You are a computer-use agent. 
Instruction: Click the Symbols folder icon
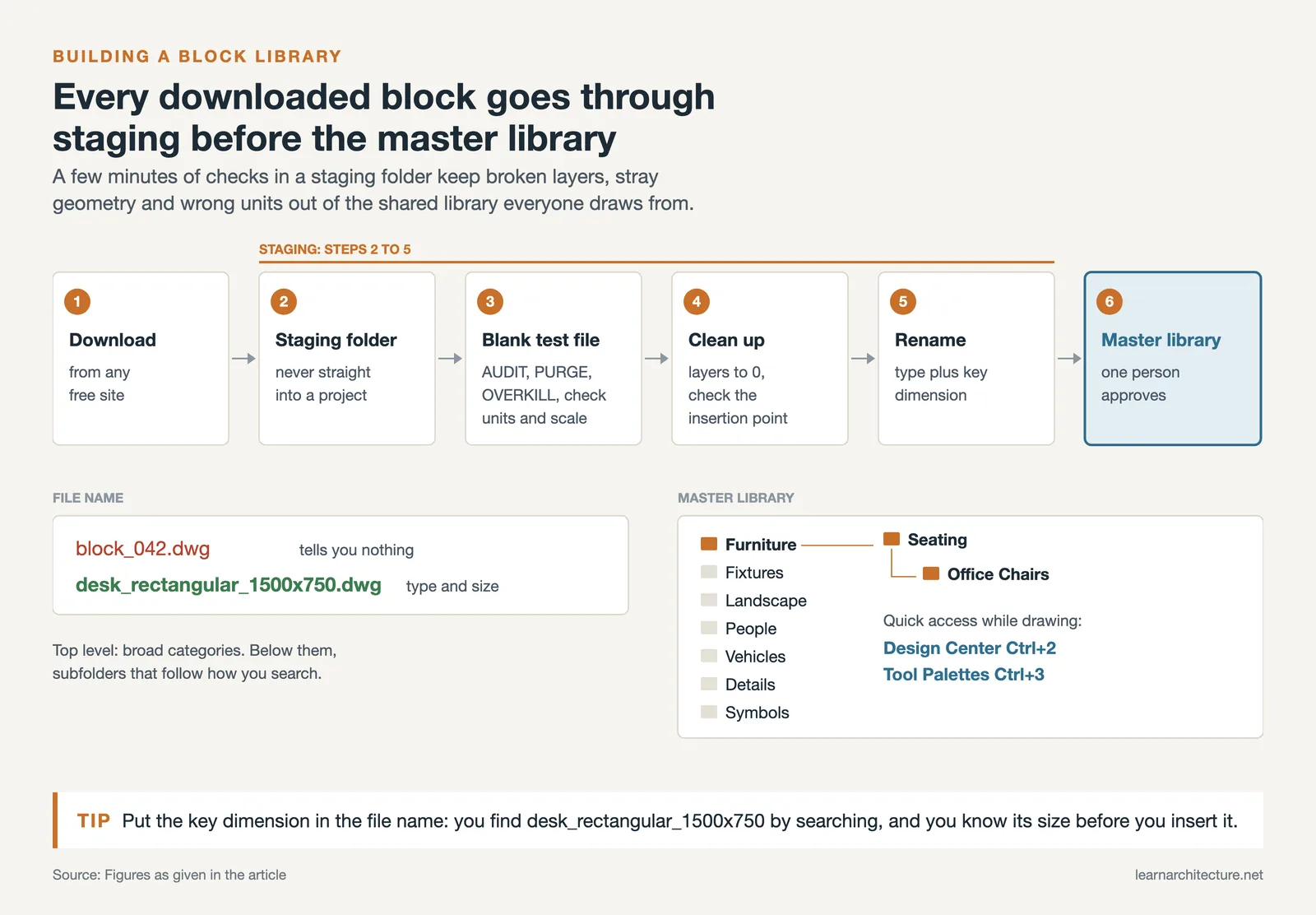click(709, 712)
